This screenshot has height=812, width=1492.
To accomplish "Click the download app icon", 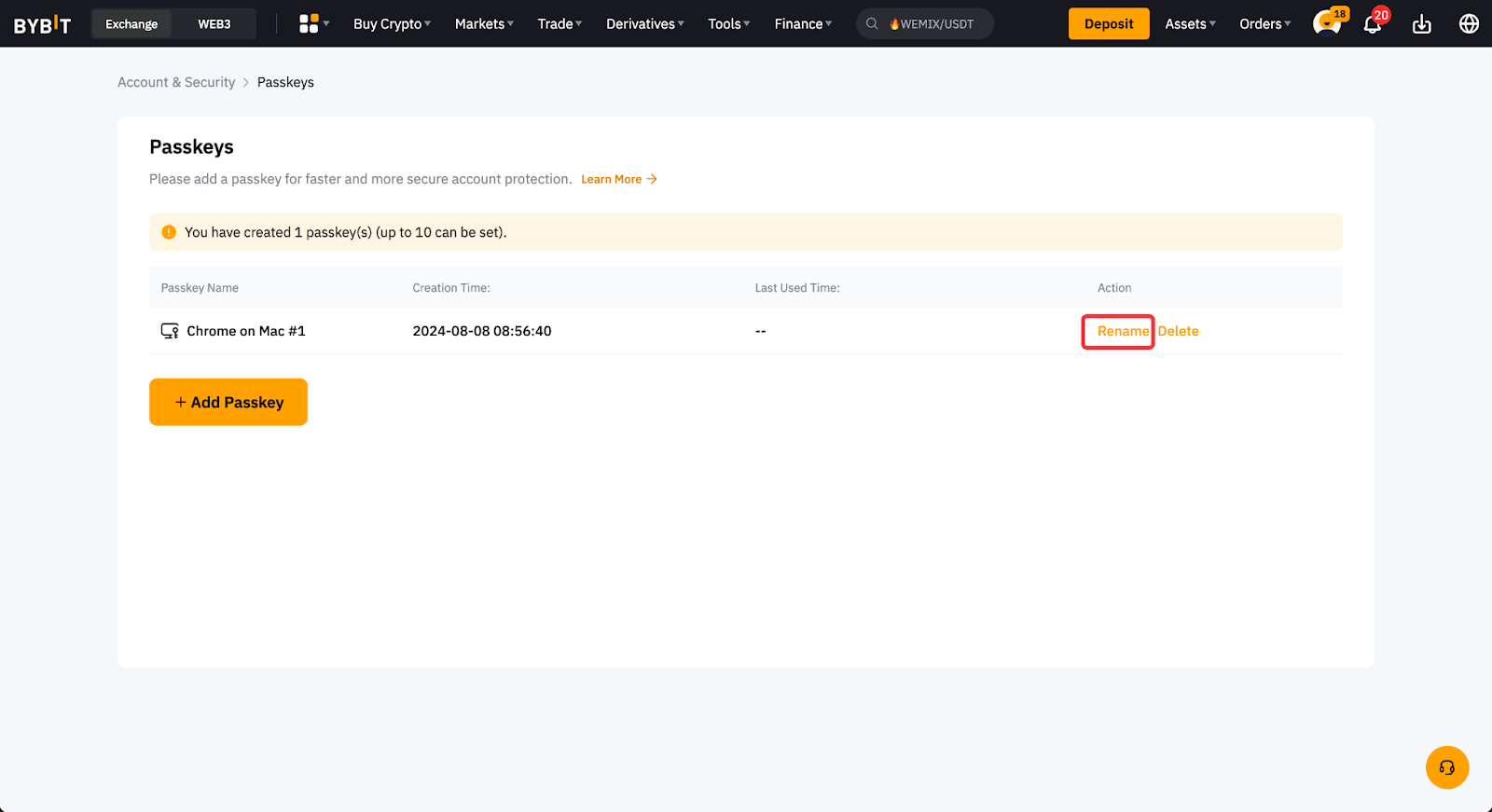I will tap(1421, 24).
